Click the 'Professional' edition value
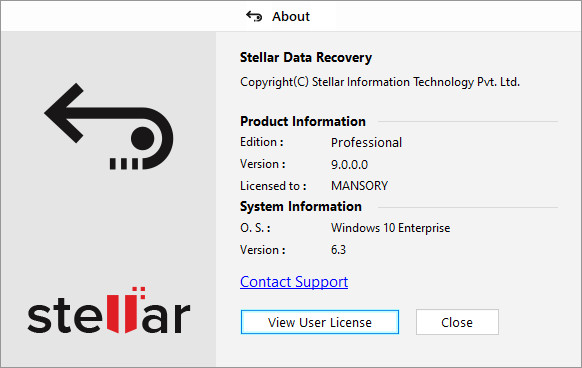 coord(366,143)
